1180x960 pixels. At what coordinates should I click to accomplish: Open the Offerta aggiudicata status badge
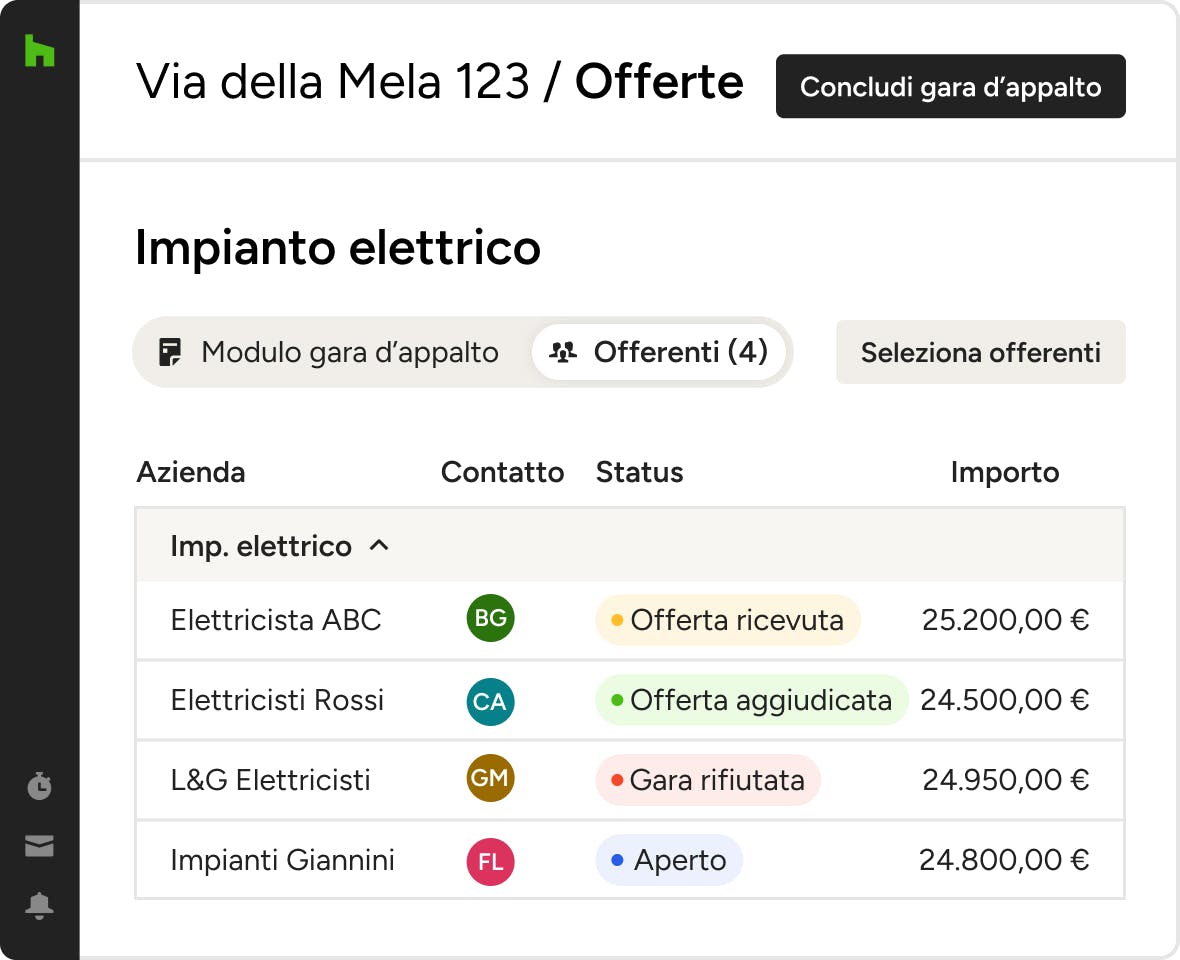[x=751, y=700]
